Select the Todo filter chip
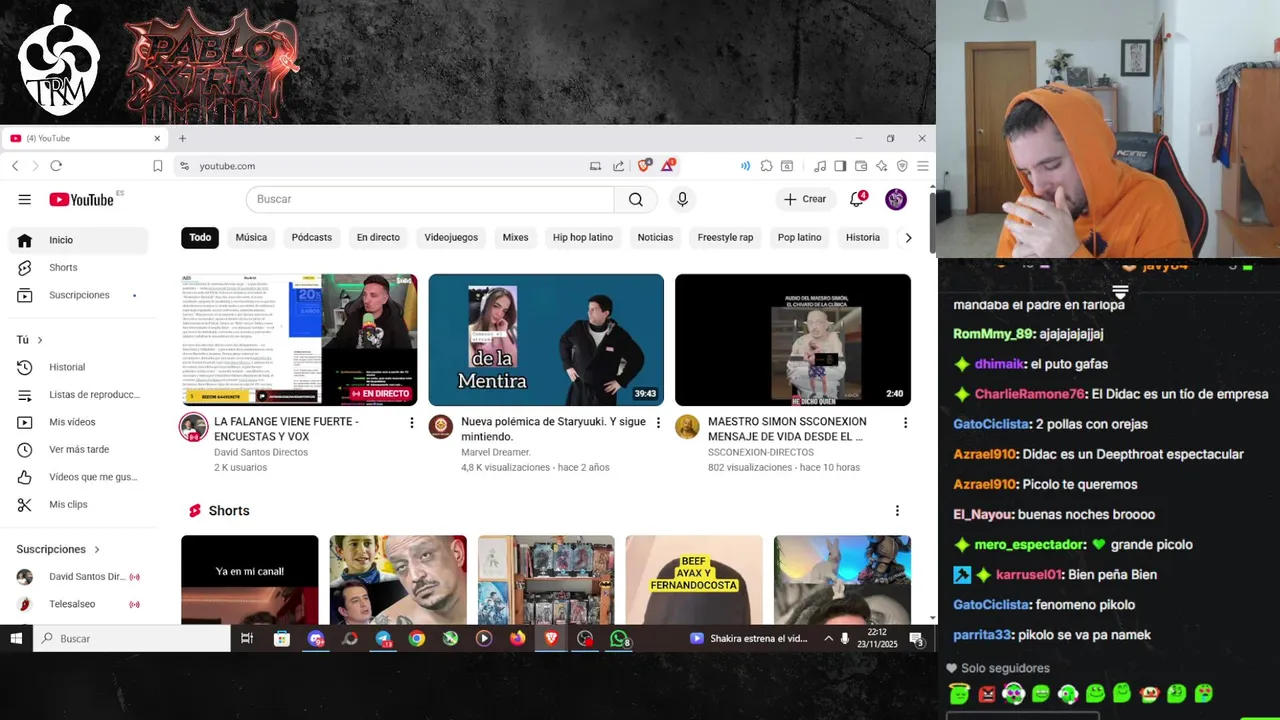Image resolution: width=1280 pixels, height=720 pixels. coord(200,237)
